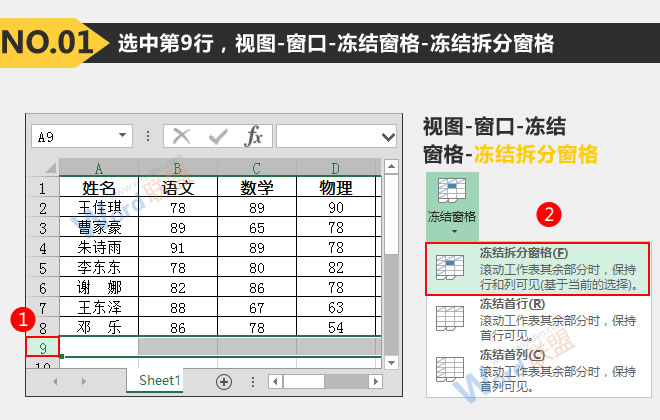This screenshot has width=660, height=420.
Task: Select row 2 header
Action: tap(43, 208)
